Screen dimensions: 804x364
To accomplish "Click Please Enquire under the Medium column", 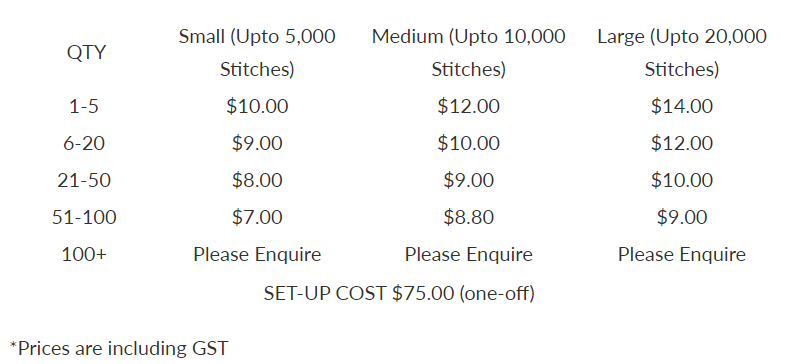I will 468,254.
